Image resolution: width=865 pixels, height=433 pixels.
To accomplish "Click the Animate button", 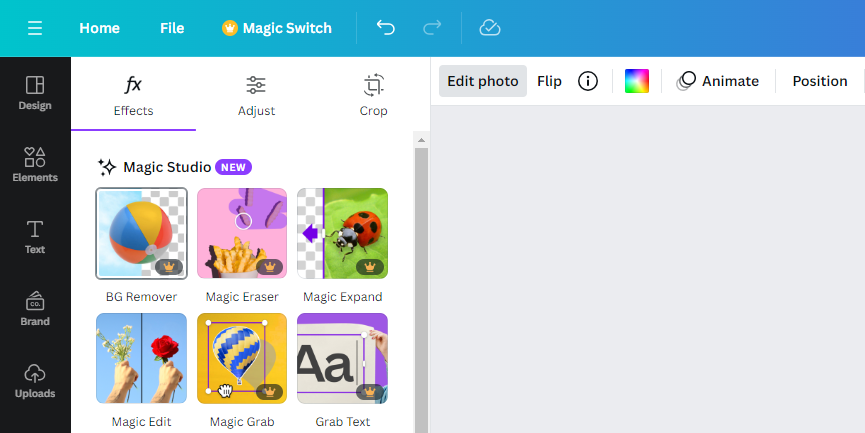I will click(718, 81).
